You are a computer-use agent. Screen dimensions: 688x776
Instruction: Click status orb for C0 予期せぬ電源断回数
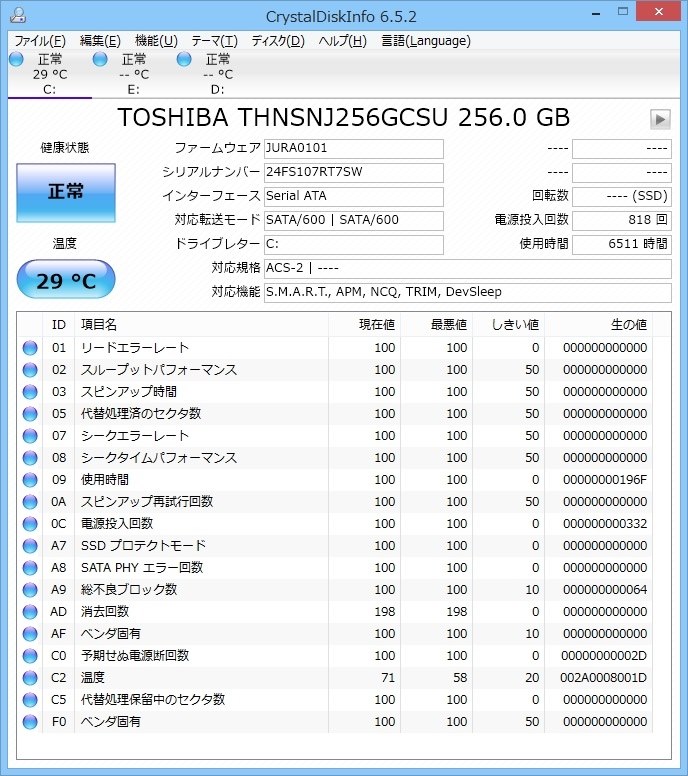click(30, 656)
